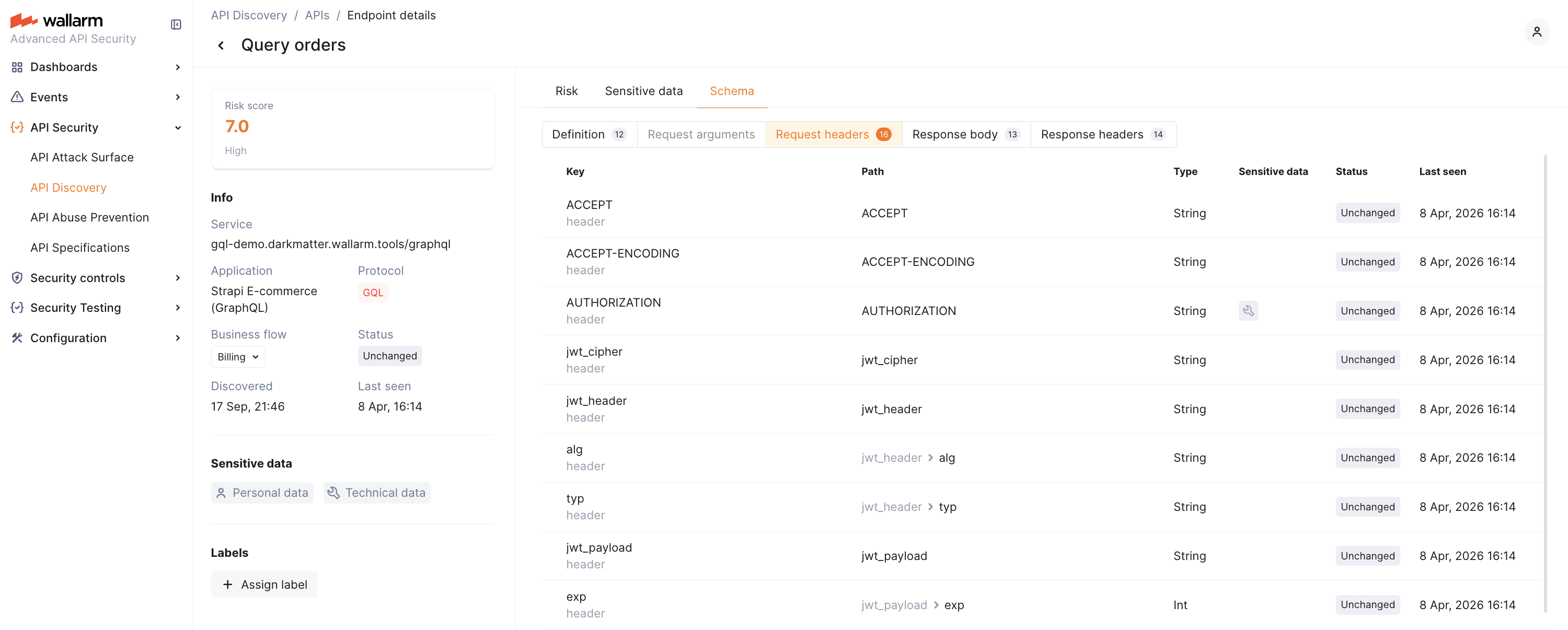1568x630 pixels.
Task: Open the Billing business flow dropdown
Action: (x=237, y=356)
